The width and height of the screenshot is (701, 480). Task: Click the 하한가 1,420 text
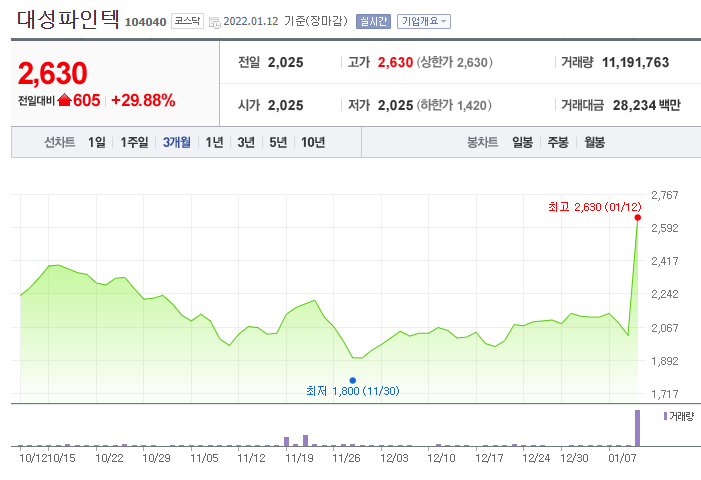pyautogui.click(x=454, y=105)
